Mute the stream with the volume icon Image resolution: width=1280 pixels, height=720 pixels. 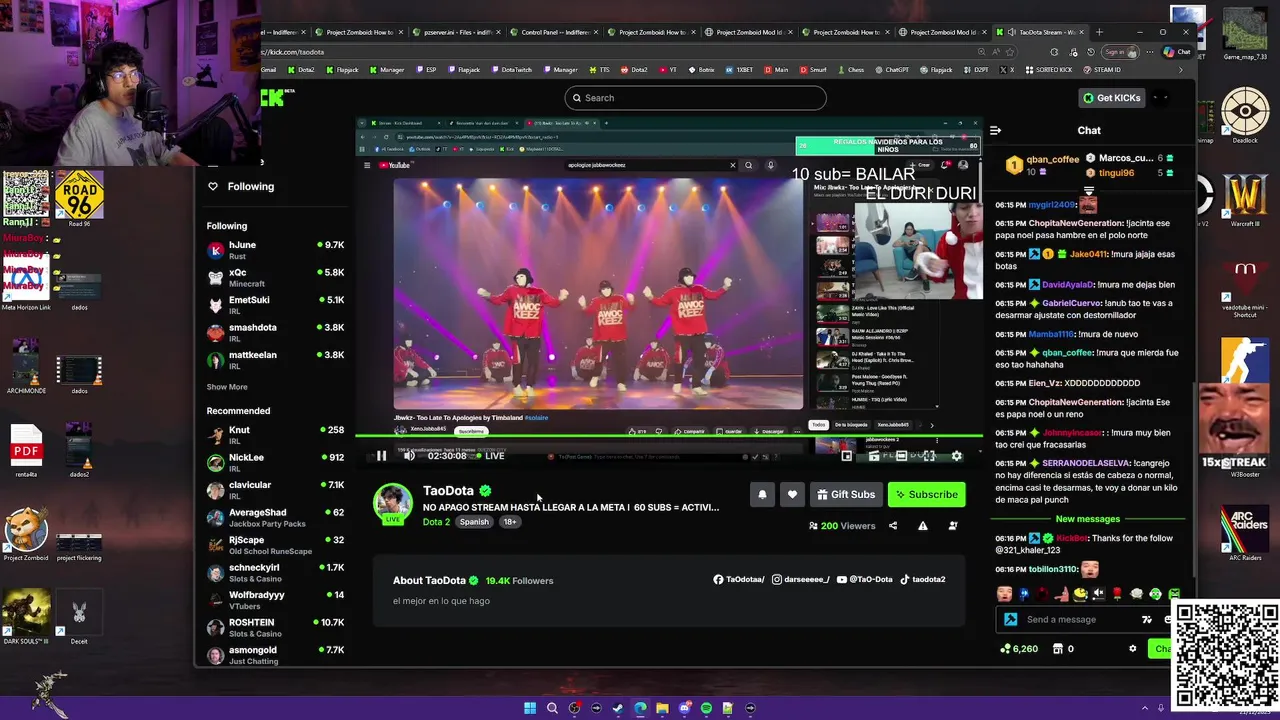point(409,456)
